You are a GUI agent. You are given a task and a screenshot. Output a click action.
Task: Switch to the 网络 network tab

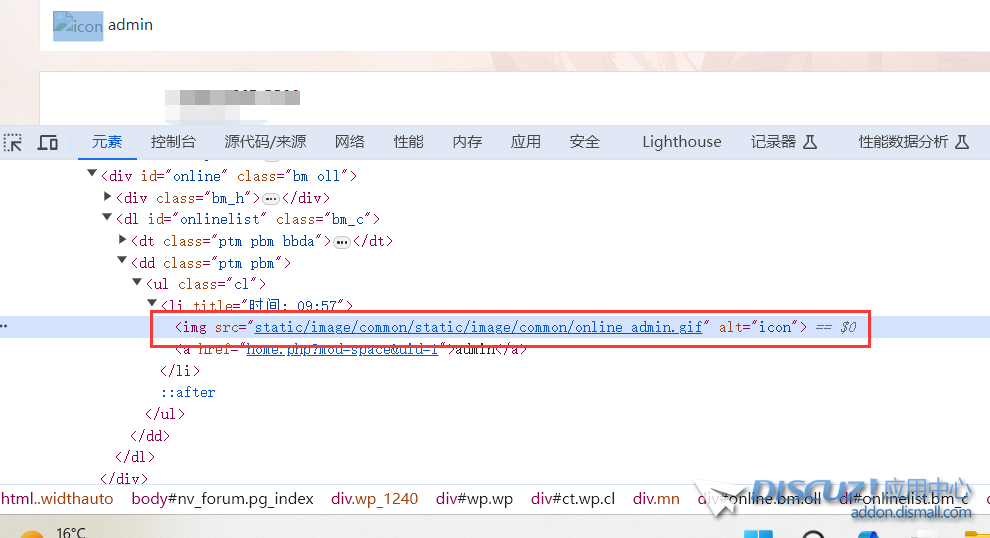click(349, 142)
